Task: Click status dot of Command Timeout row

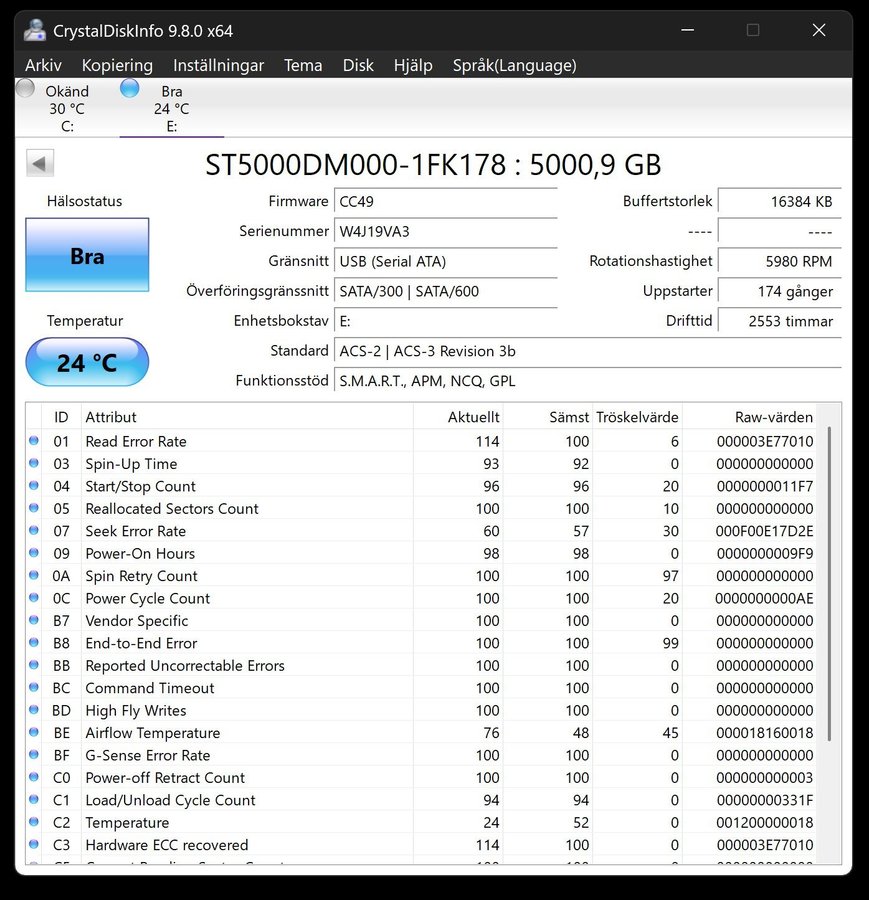Action: 34,687
